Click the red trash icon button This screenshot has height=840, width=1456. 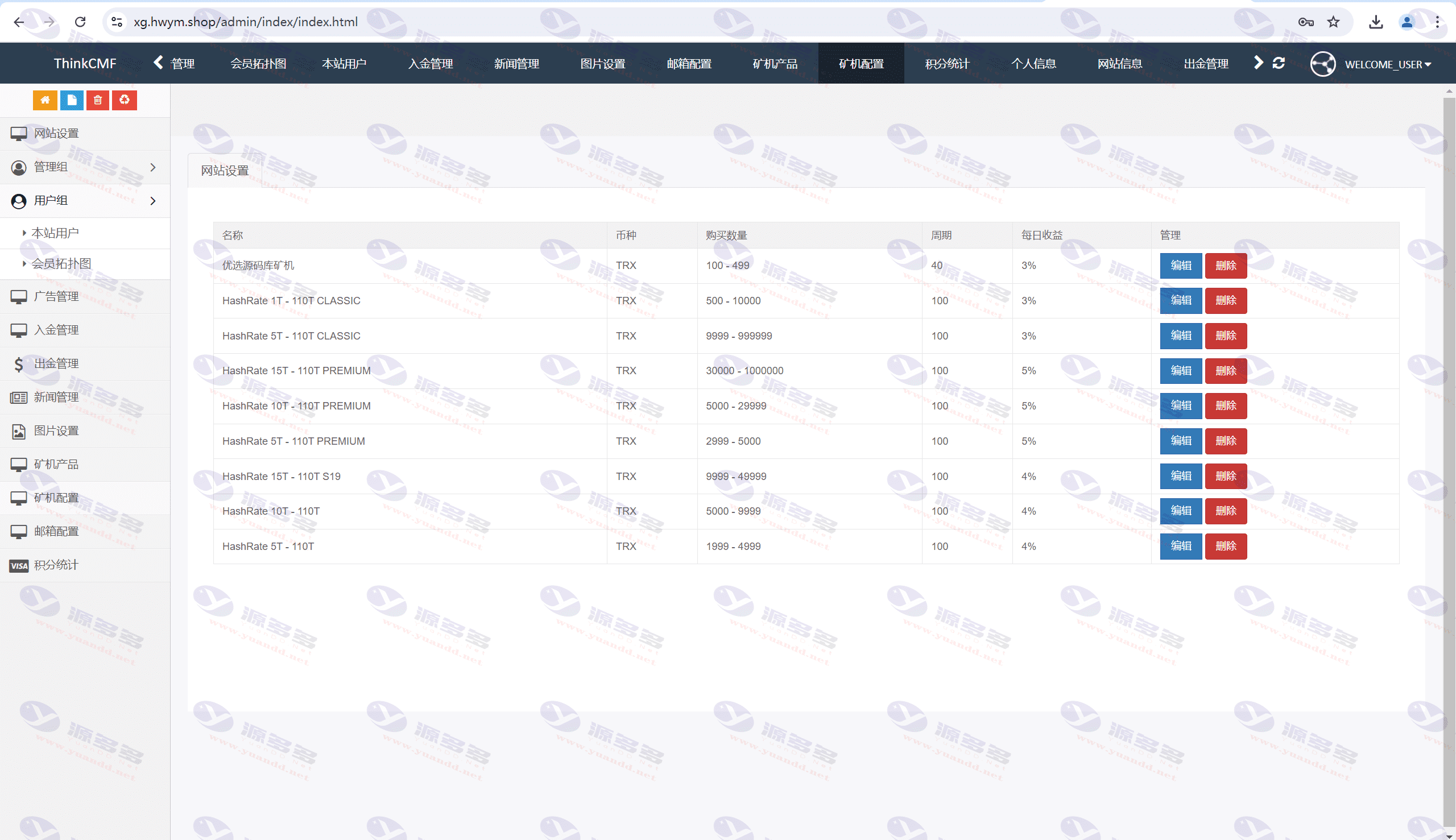(x=98, y=101)
